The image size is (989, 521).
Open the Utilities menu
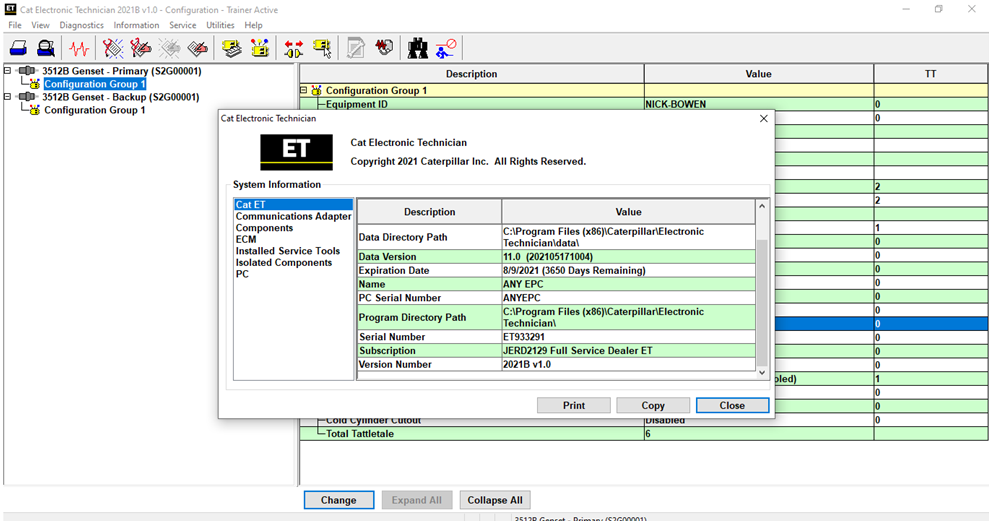pyautogui.click(x=220, y=25)
